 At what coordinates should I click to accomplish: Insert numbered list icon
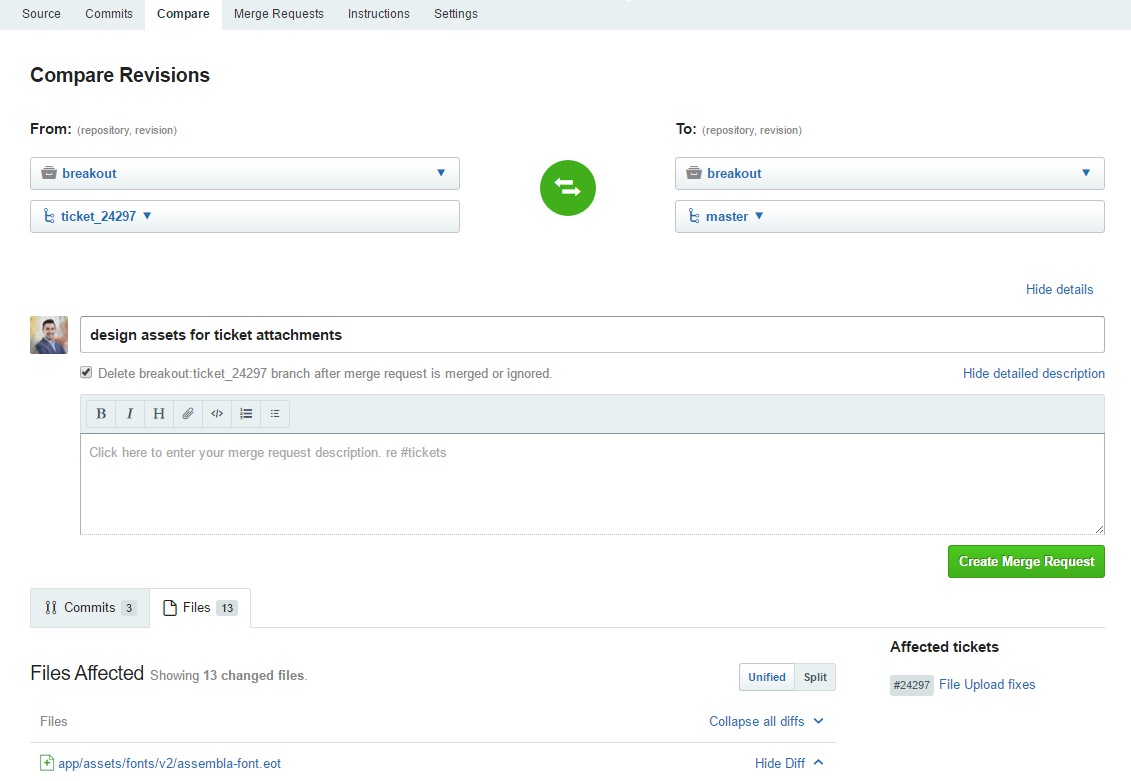[x=246, y=413]
